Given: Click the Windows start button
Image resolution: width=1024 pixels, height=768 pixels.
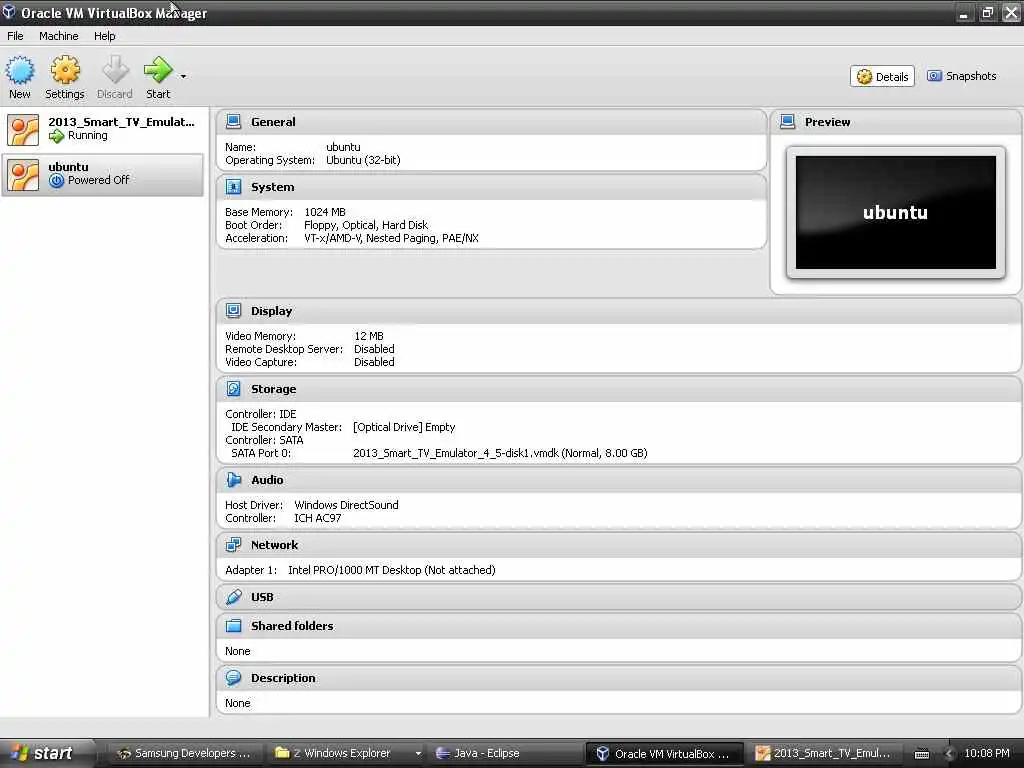Looking at the screenshot, I should click(x=47, y=753).
